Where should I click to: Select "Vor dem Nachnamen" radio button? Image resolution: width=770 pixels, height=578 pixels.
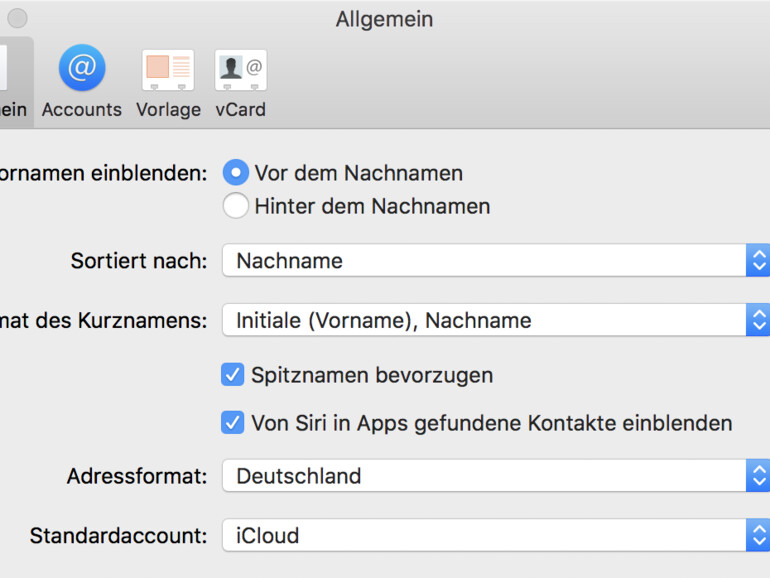(235, 173)
